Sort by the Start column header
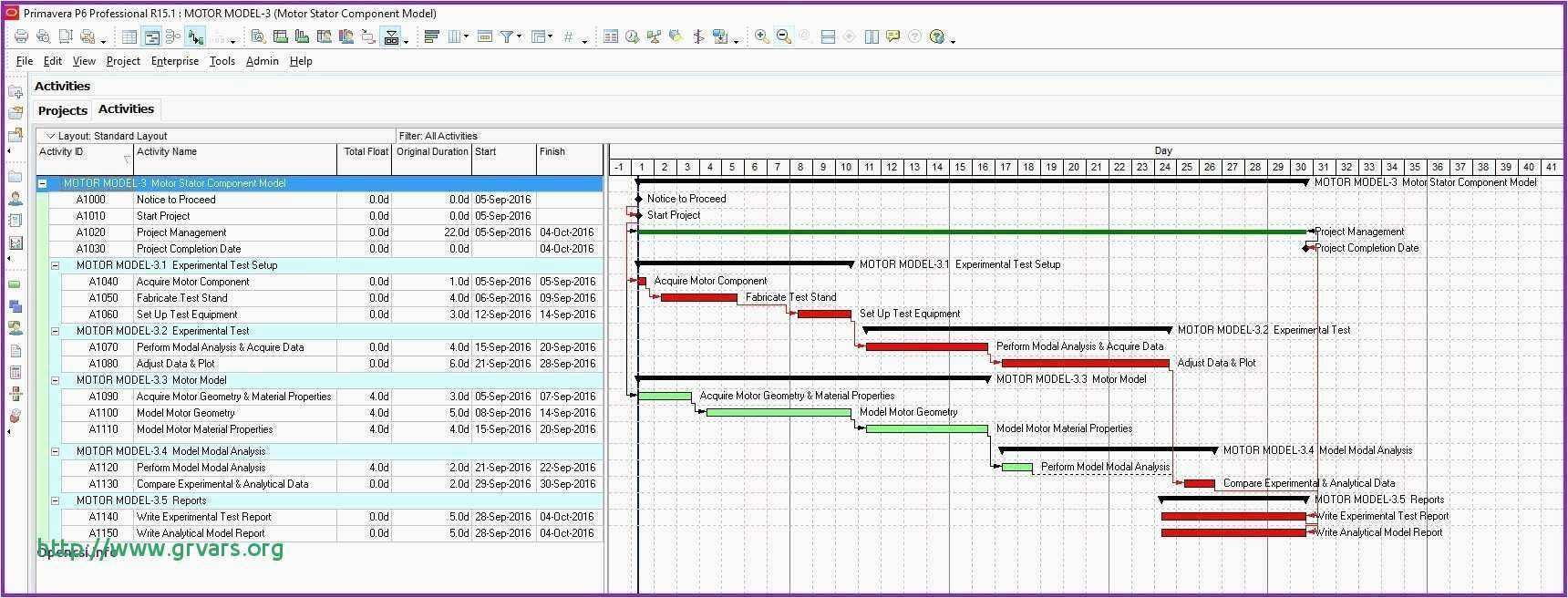 pyautogui.click(x=504, y=159)
